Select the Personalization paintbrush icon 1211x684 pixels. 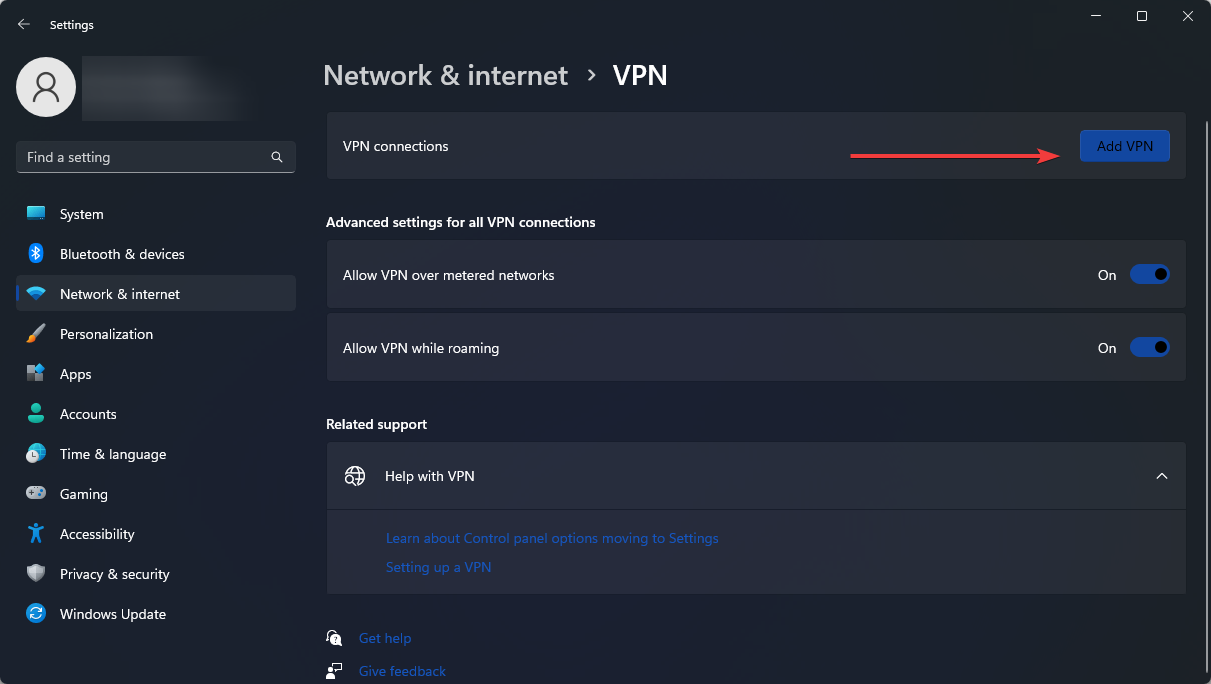tap(36, 334)
